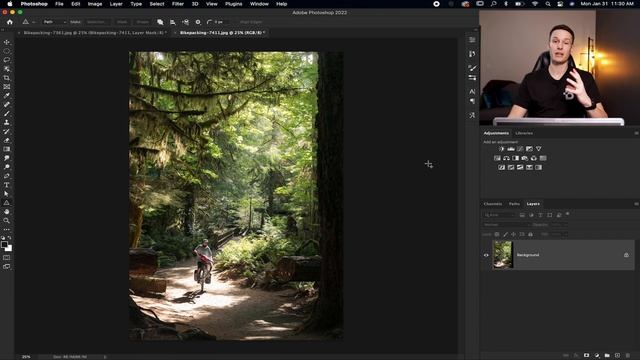This screenshot has height=360, width=640.
Task: Select the Clone Stamp tool
Action: click(7, 122)
